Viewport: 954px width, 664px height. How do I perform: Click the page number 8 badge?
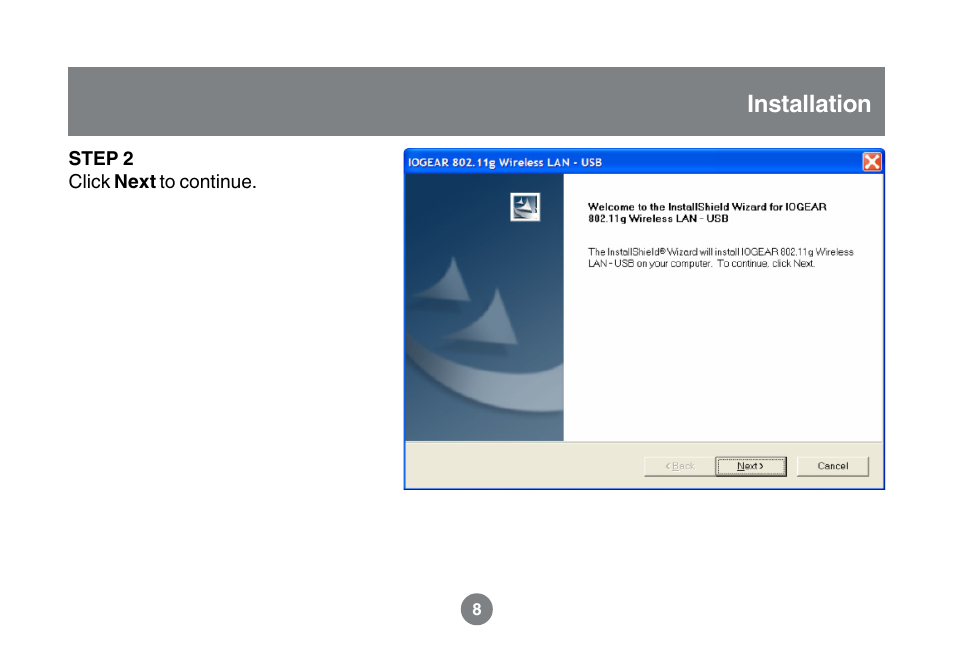tap(476, 609)
